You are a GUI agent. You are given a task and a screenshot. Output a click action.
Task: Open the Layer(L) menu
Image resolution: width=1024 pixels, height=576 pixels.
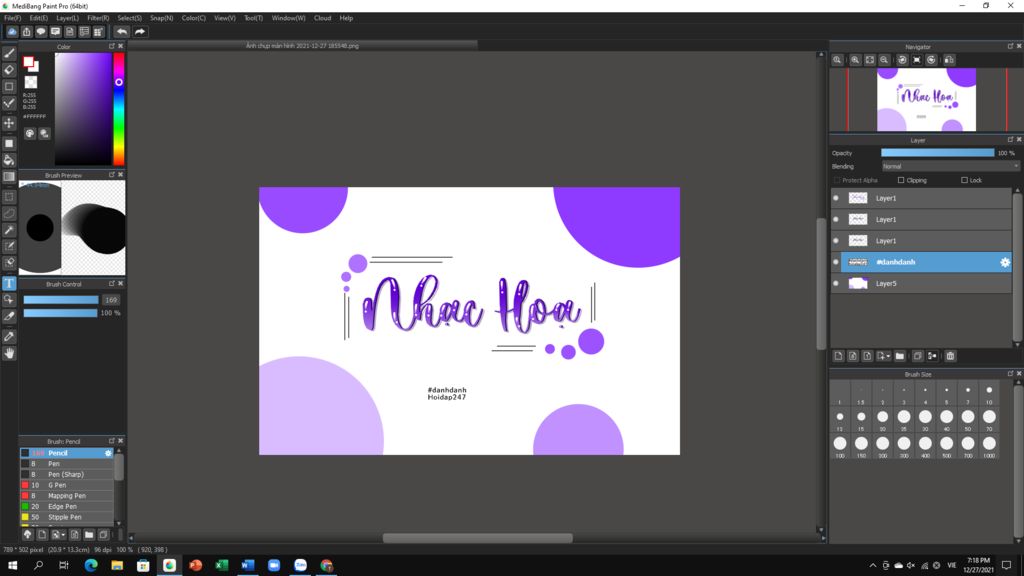click(x=67, y=18)
